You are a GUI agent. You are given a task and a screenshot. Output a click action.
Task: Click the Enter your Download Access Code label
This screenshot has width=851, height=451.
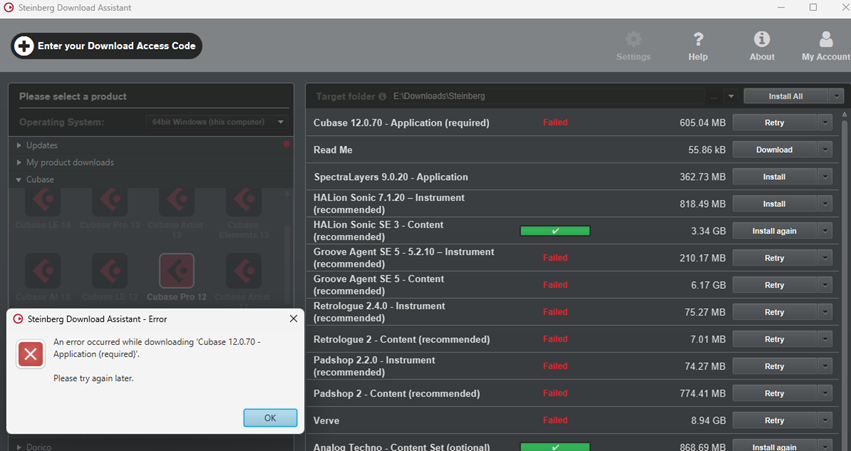117,46
